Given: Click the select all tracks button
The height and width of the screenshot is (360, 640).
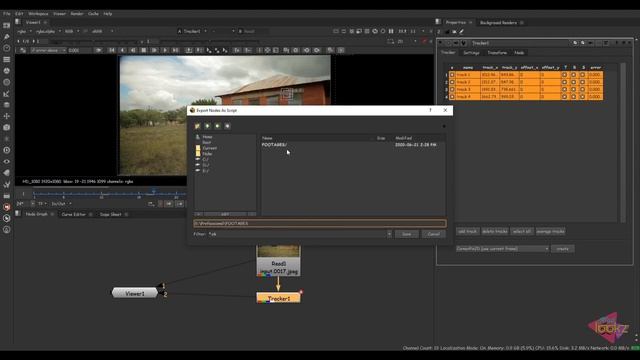Looking at the screenshot, I should tap(522, 231).
